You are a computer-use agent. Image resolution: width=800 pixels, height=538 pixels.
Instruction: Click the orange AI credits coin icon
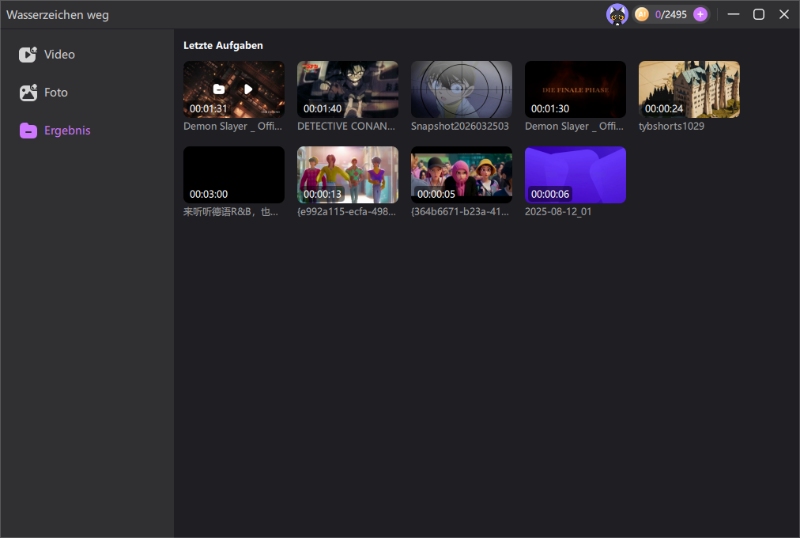click(x=642, y=14)
